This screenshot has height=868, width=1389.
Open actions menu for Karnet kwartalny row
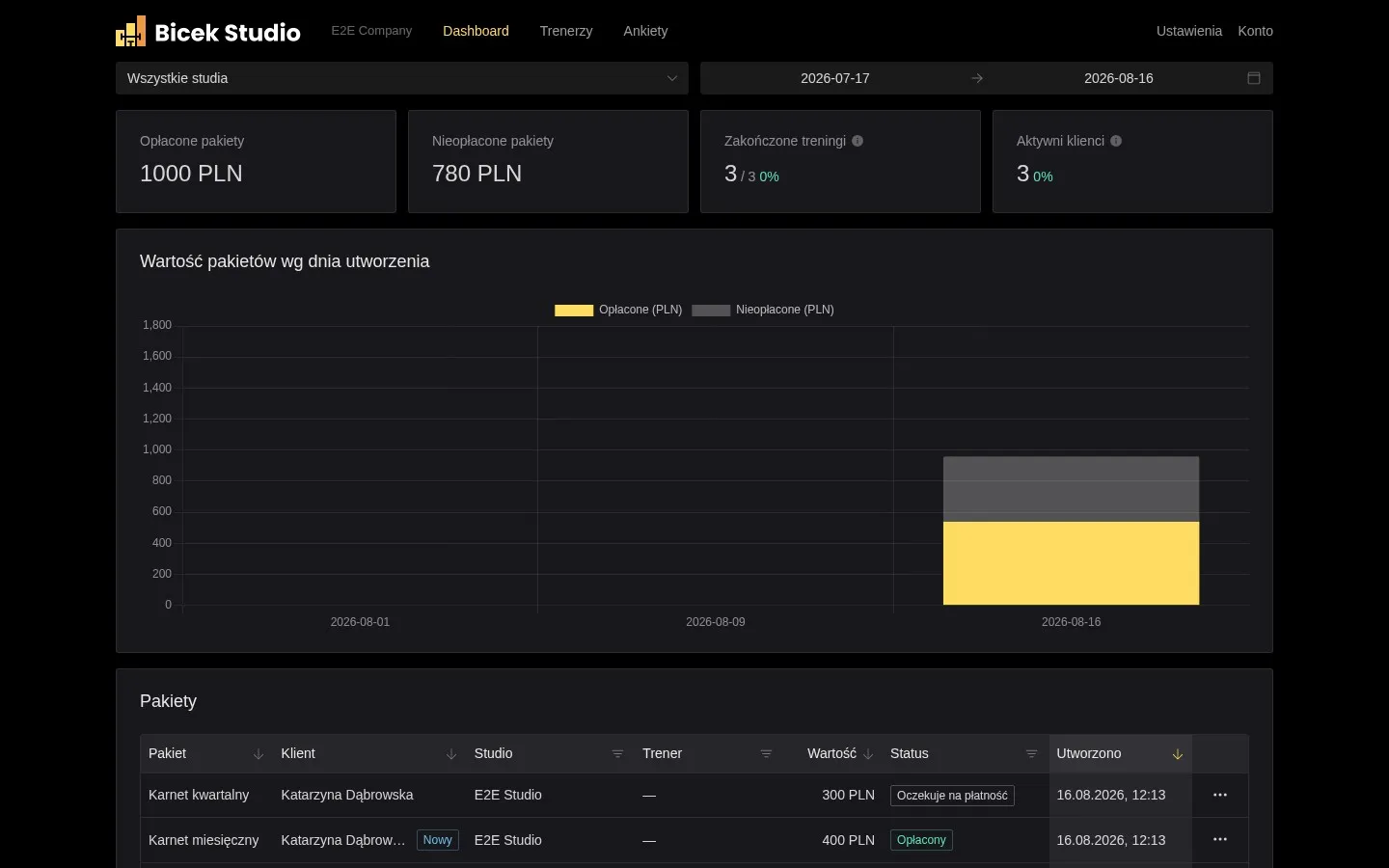tap(1220, 795)
